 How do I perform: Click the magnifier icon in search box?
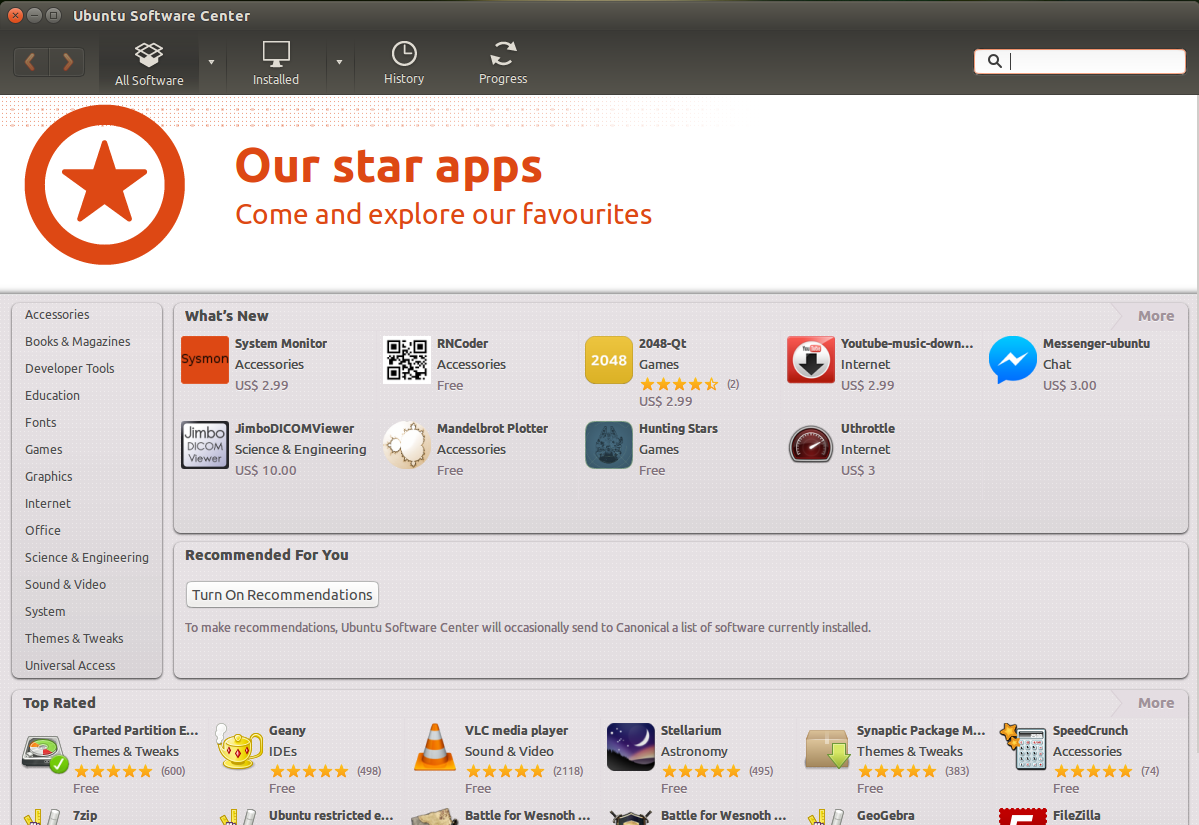(x=994, y=61)
